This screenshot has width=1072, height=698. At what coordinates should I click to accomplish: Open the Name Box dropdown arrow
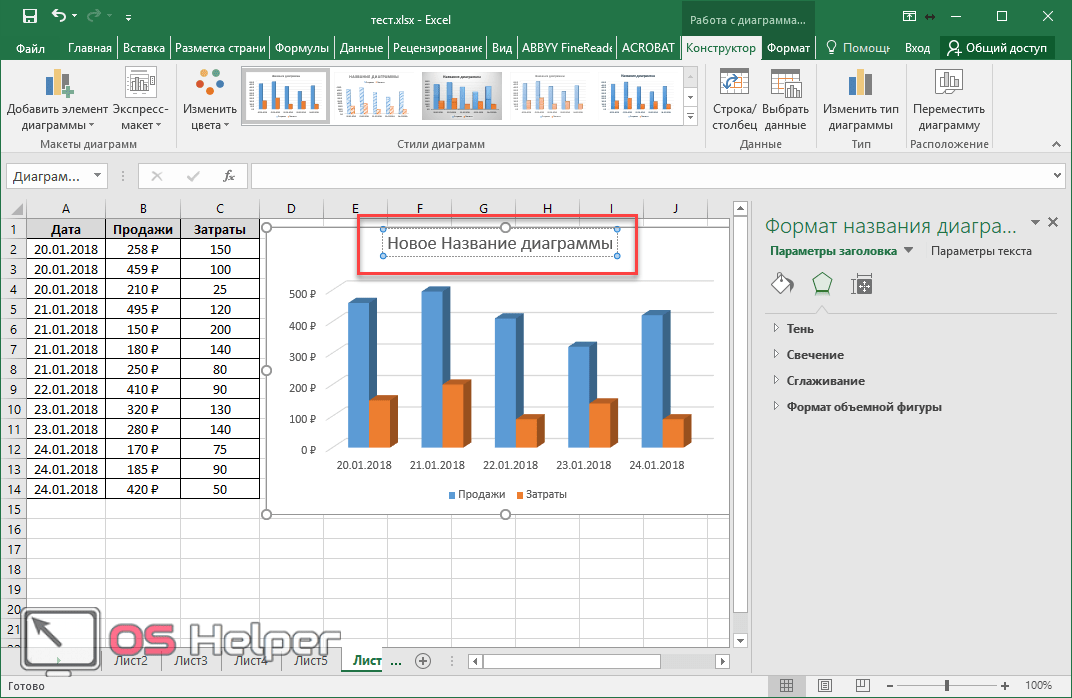pos(97,176)
